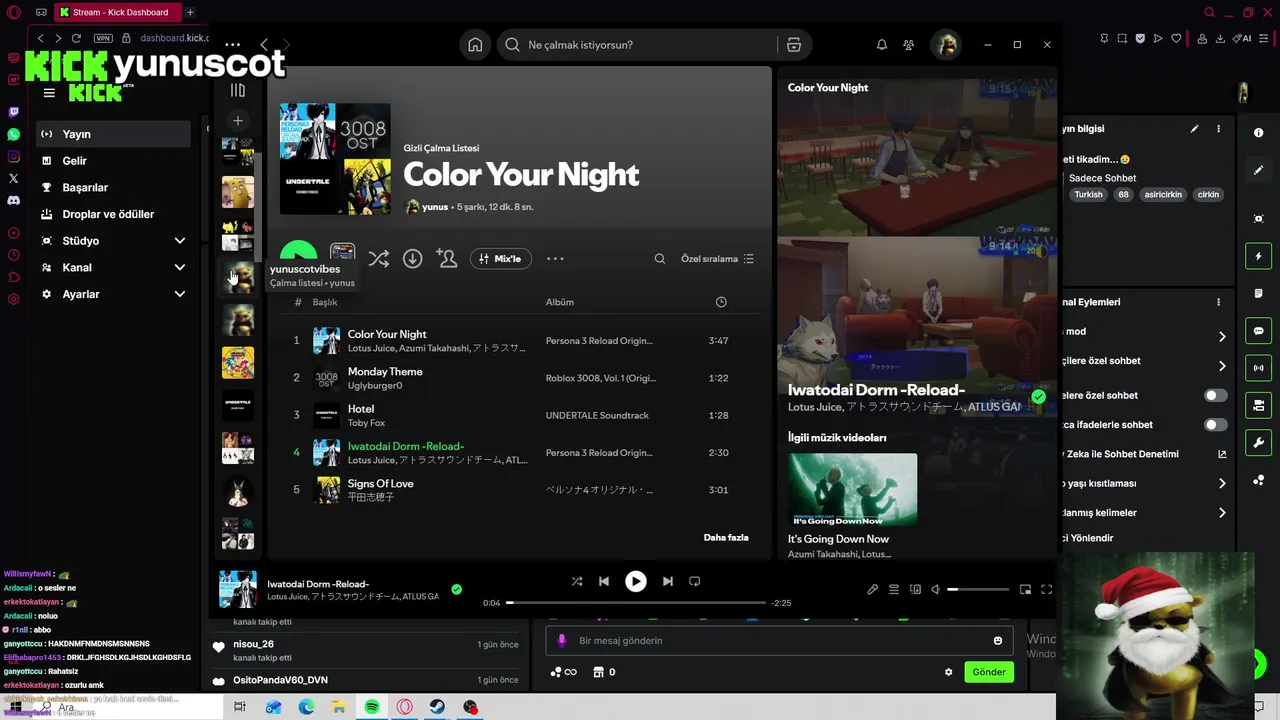Screen dimensions: 1280x720
Task: Skip to previous track
Action: coord(604,581)
